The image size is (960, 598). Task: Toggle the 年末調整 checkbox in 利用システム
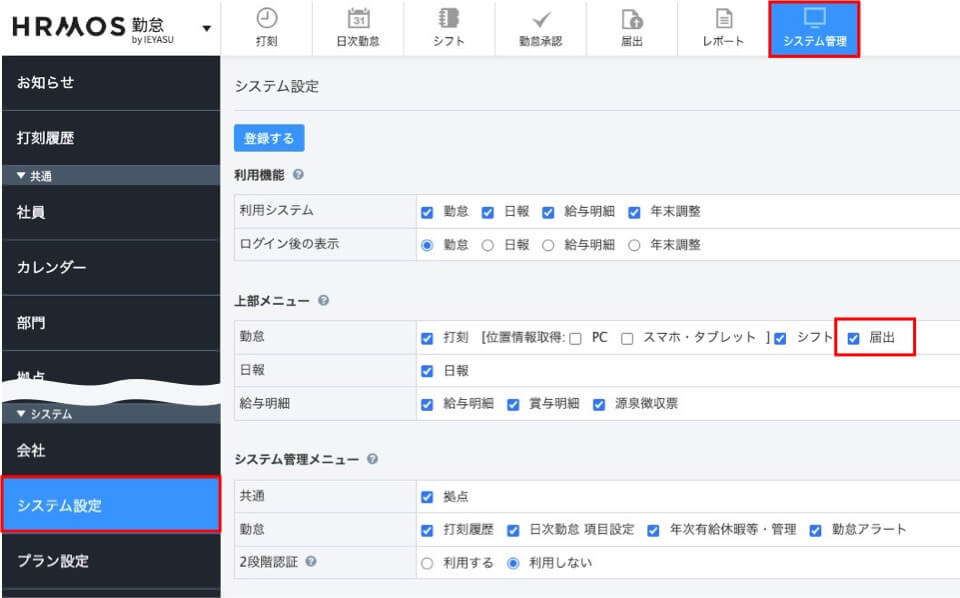[634, 212]
